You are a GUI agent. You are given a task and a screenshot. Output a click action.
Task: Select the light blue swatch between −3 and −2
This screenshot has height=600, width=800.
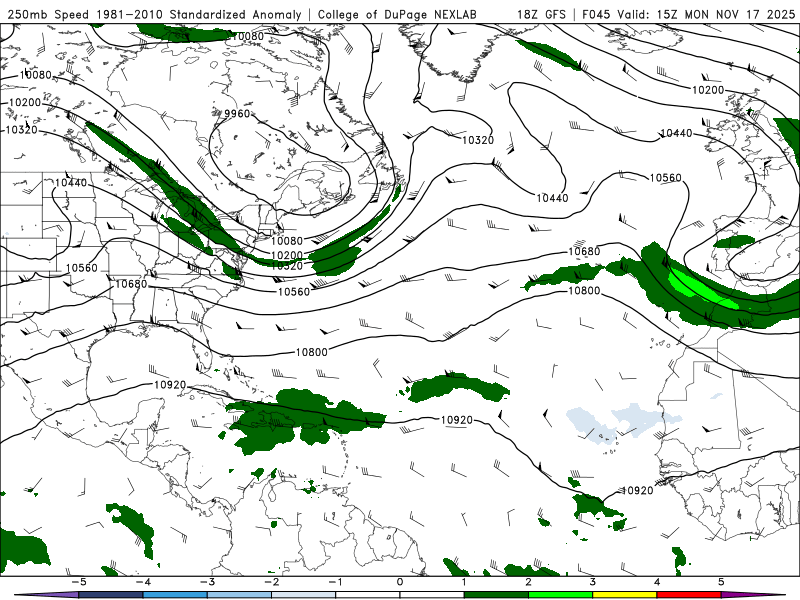[239, 595]
